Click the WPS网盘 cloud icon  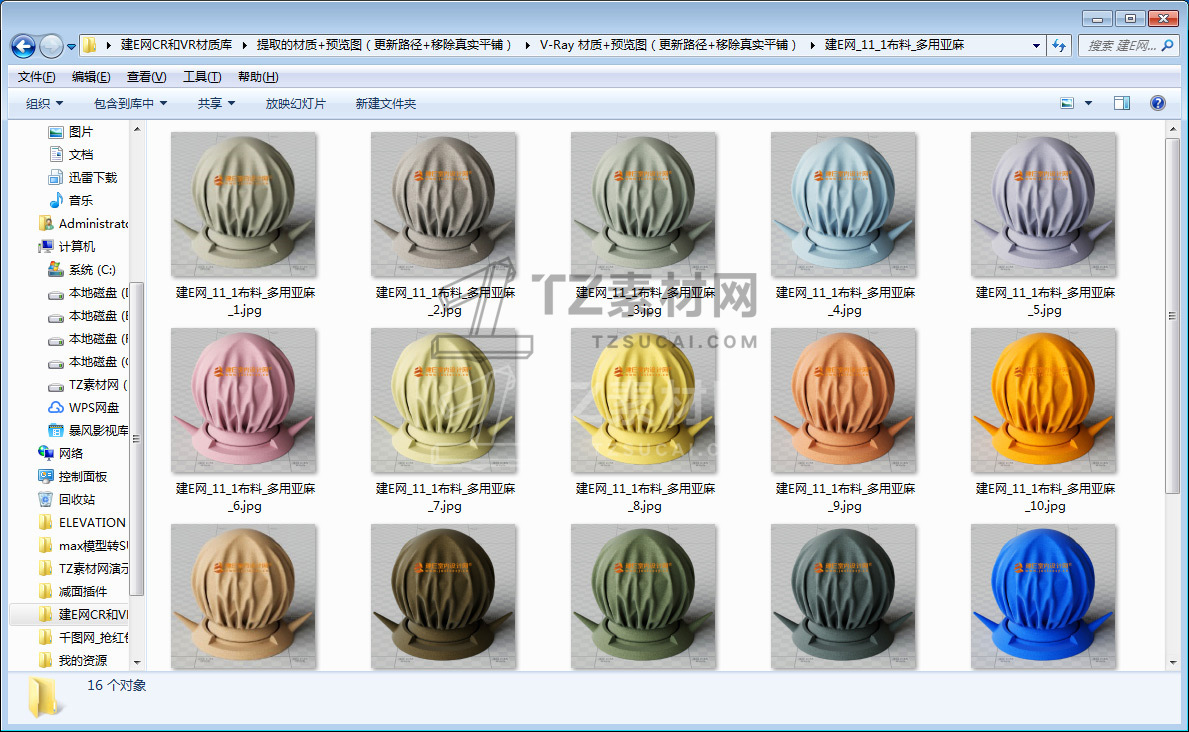[55, 407]
